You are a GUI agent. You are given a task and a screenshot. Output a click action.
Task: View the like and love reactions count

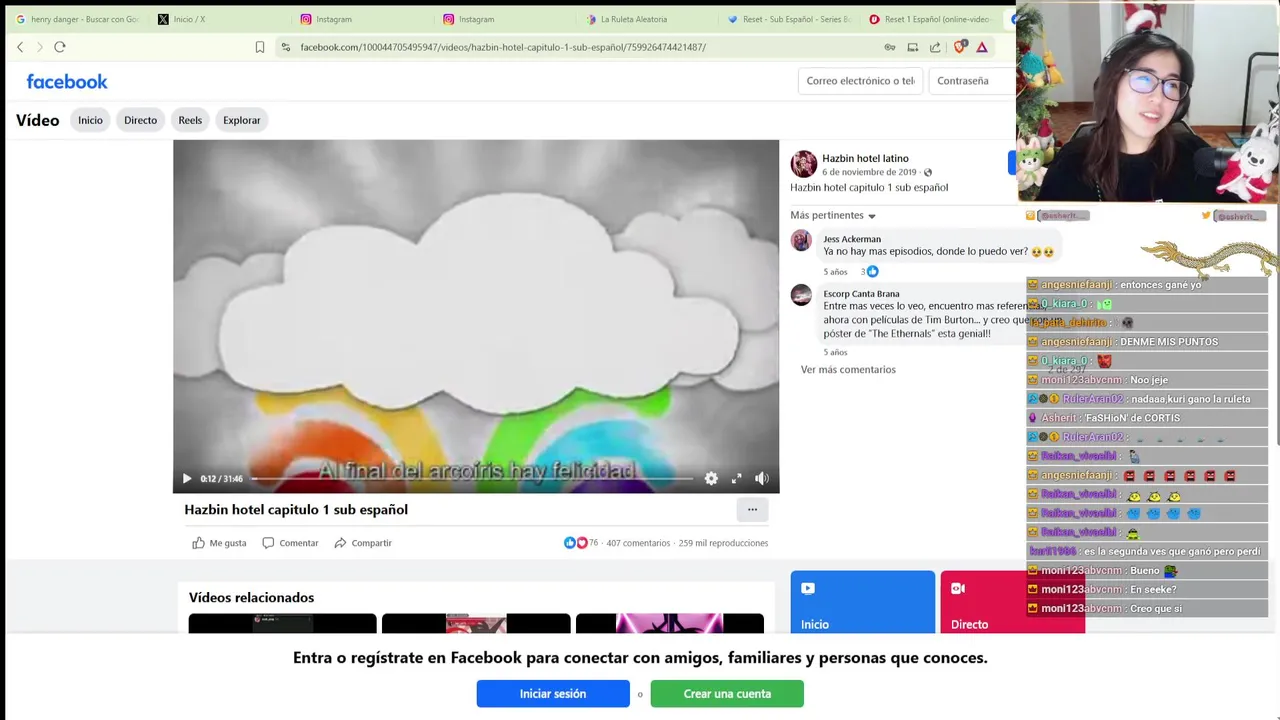point(581,543)
